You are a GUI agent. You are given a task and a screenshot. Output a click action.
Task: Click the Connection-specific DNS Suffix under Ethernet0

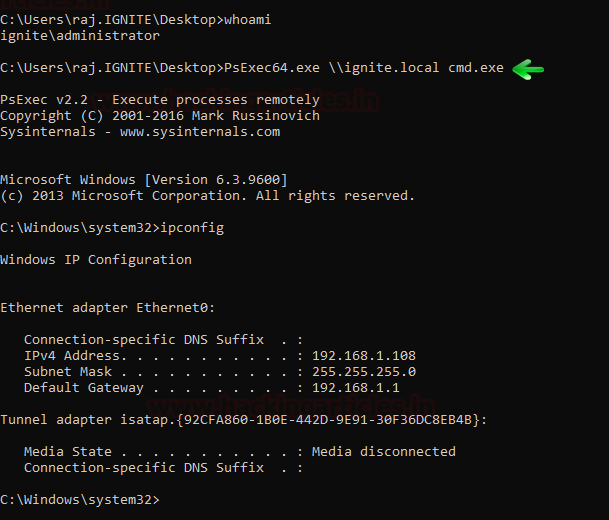point(143,340)
